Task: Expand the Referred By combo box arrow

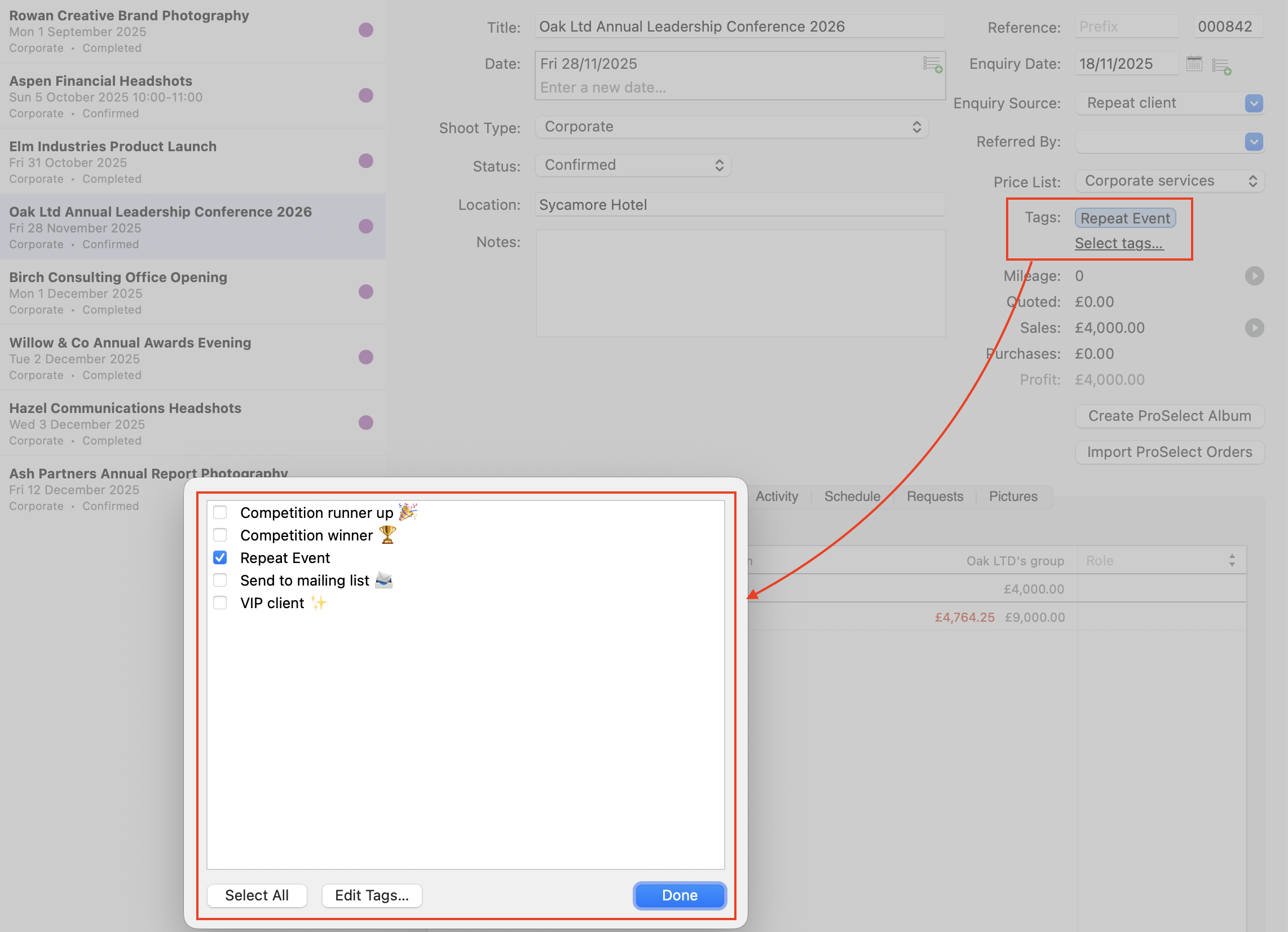Action: [x=1254, y=142]
